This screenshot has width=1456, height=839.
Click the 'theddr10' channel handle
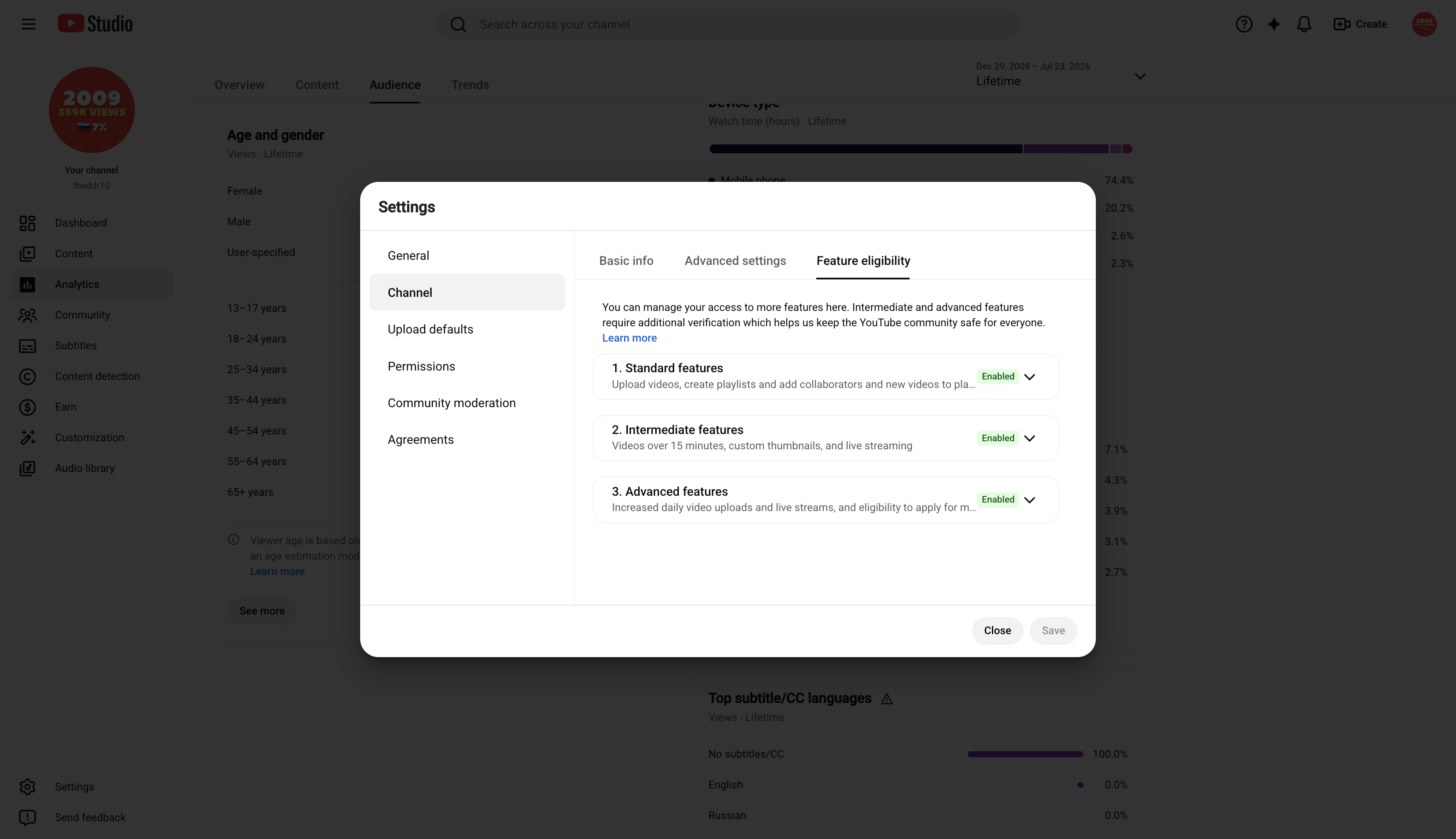(x=92, y=186)
